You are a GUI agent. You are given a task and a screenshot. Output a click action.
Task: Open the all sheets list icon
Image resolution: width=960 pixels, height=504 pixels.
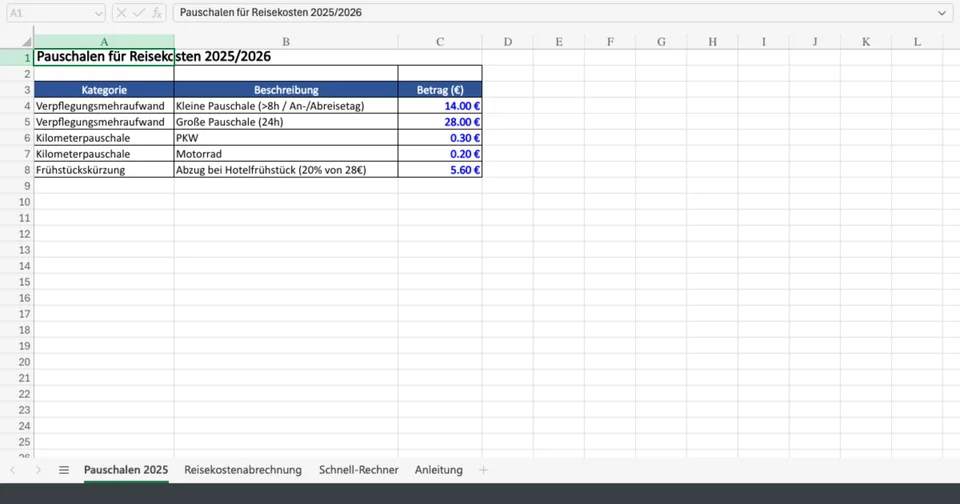click(64, 470)
